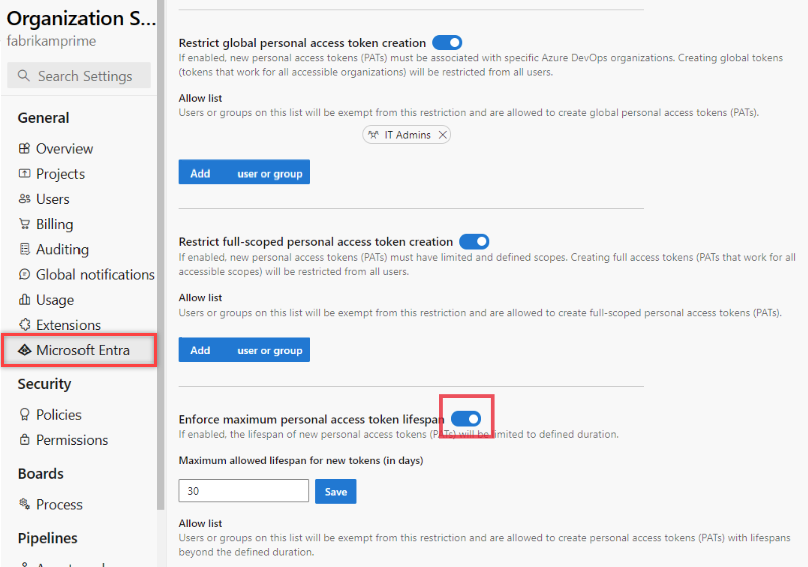Viewport: 808px width, 567px height.
Task: Click the Users people icon
Action: [x=24, y=198]
